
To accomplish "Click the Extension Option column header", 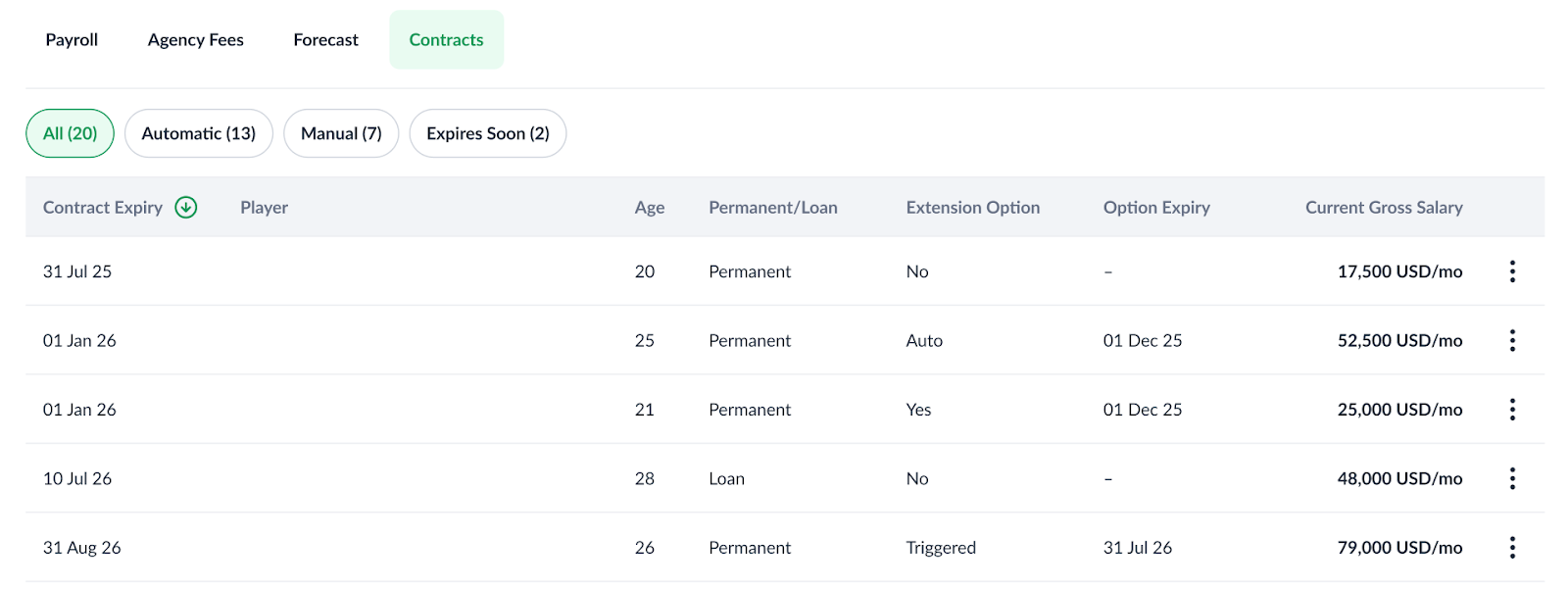I will [972, 208].
